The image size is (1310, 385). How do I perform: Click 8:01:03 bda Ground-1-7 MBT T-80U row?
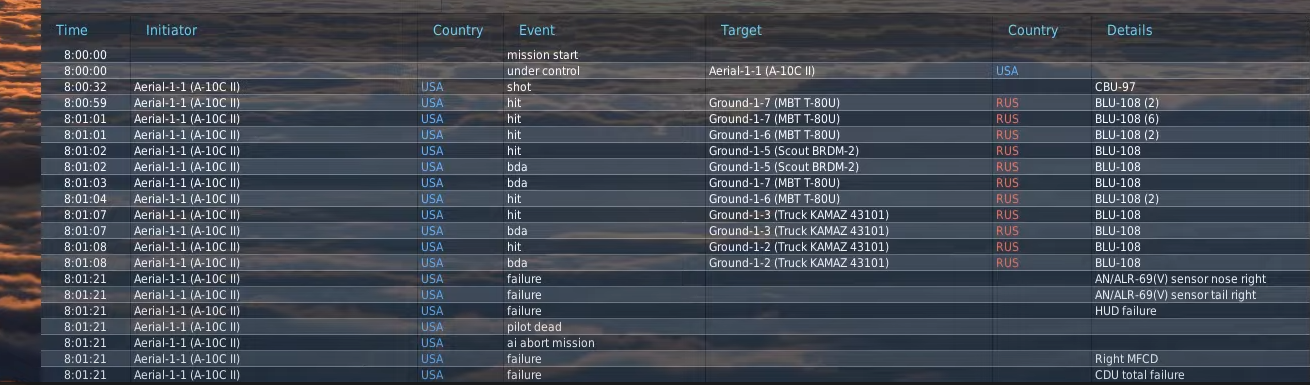pos(675,183)
